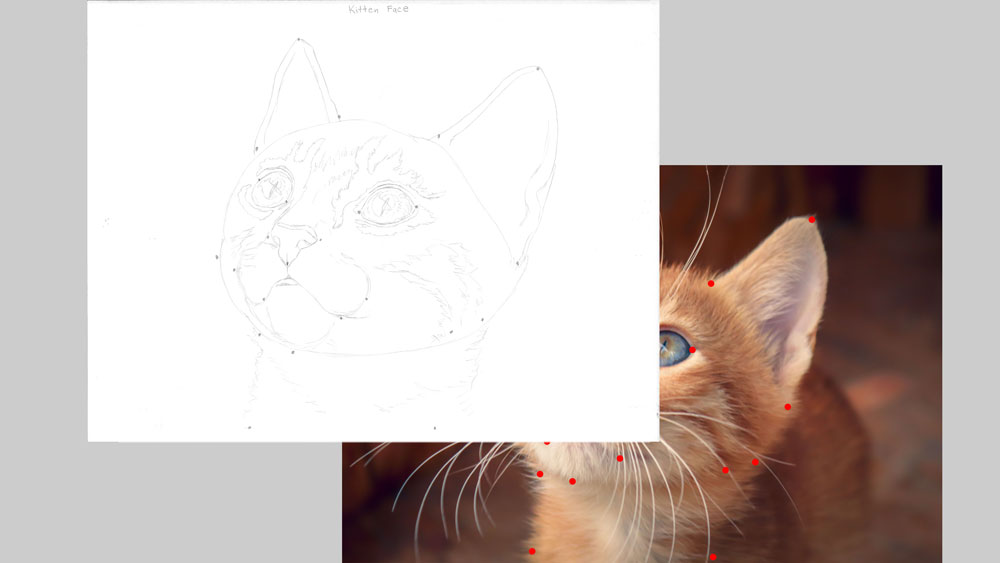
Task: Select the orange kitten reference photo
Action: (x=800, y=364)
